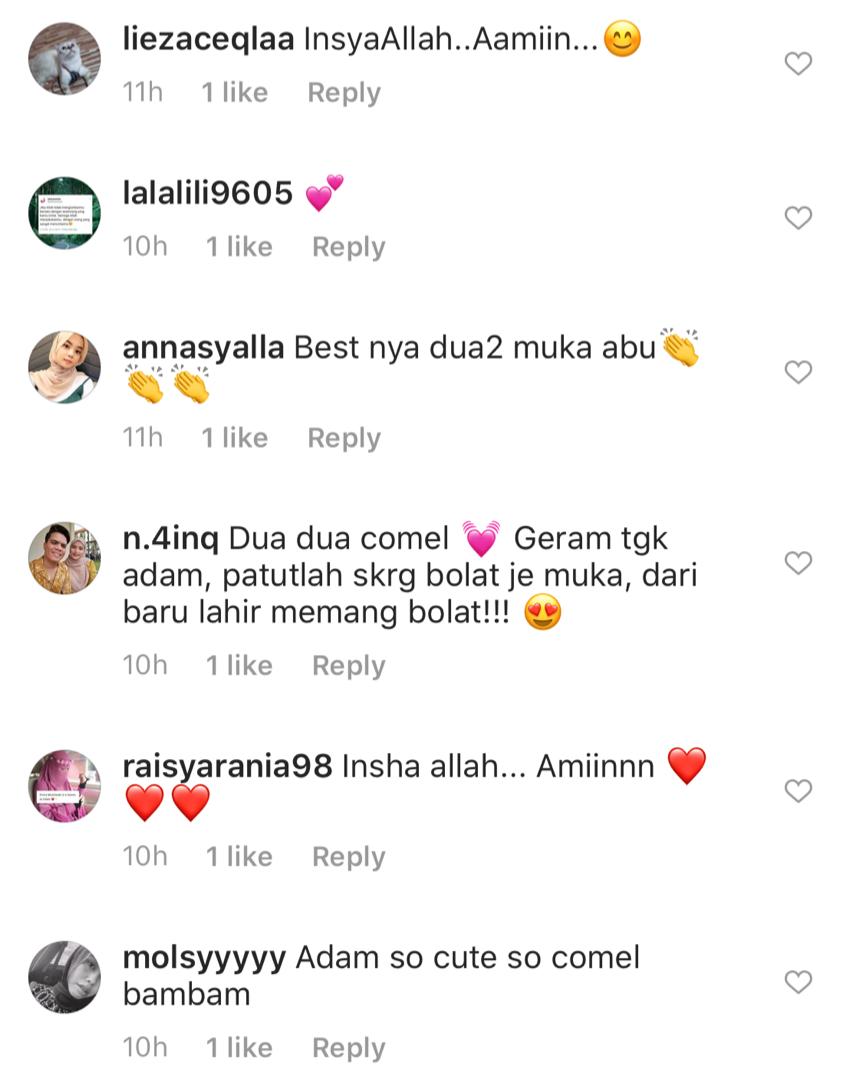This screenshot has width=863, height=1080.
Task: Reply to lalalili9605's comment
Action: pyautogui.click(x=349, y=247)
